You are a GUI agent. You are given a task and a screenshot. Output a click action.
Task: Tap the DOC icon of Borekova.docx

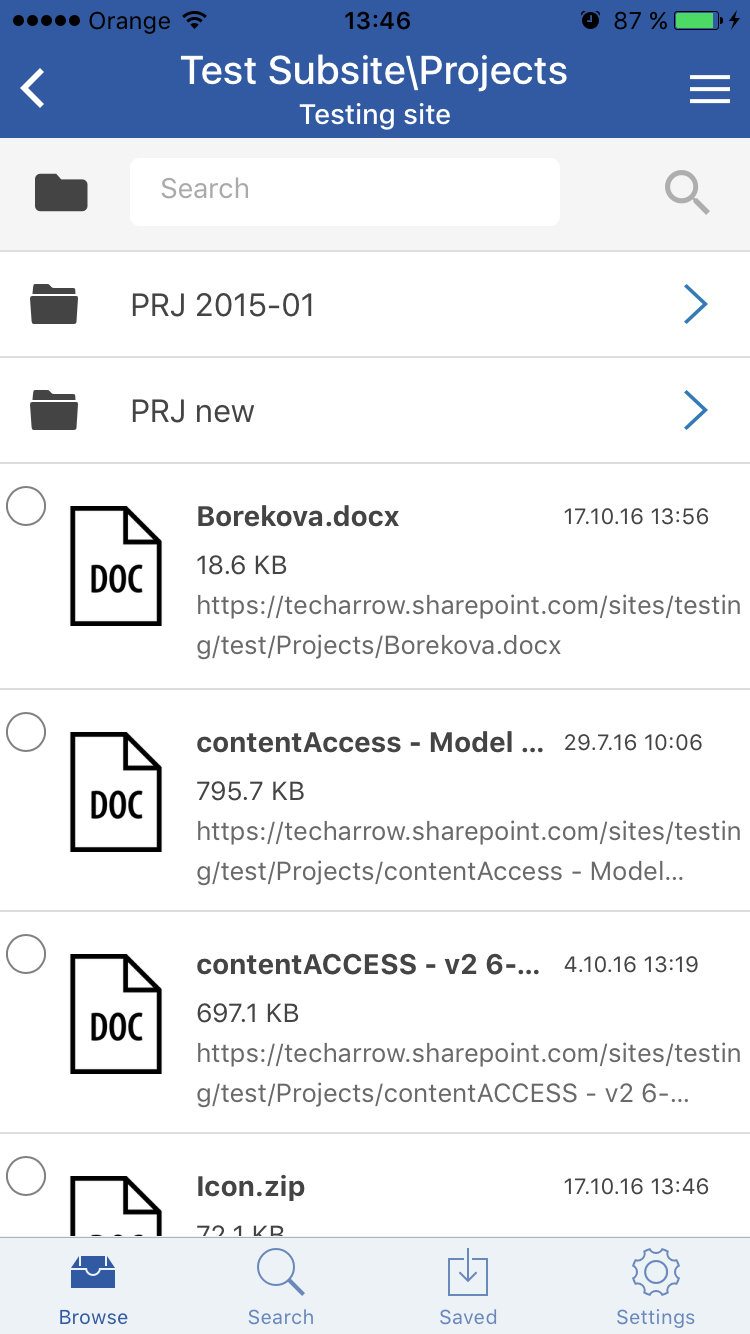pyautogui.click(x=116, y=566)
